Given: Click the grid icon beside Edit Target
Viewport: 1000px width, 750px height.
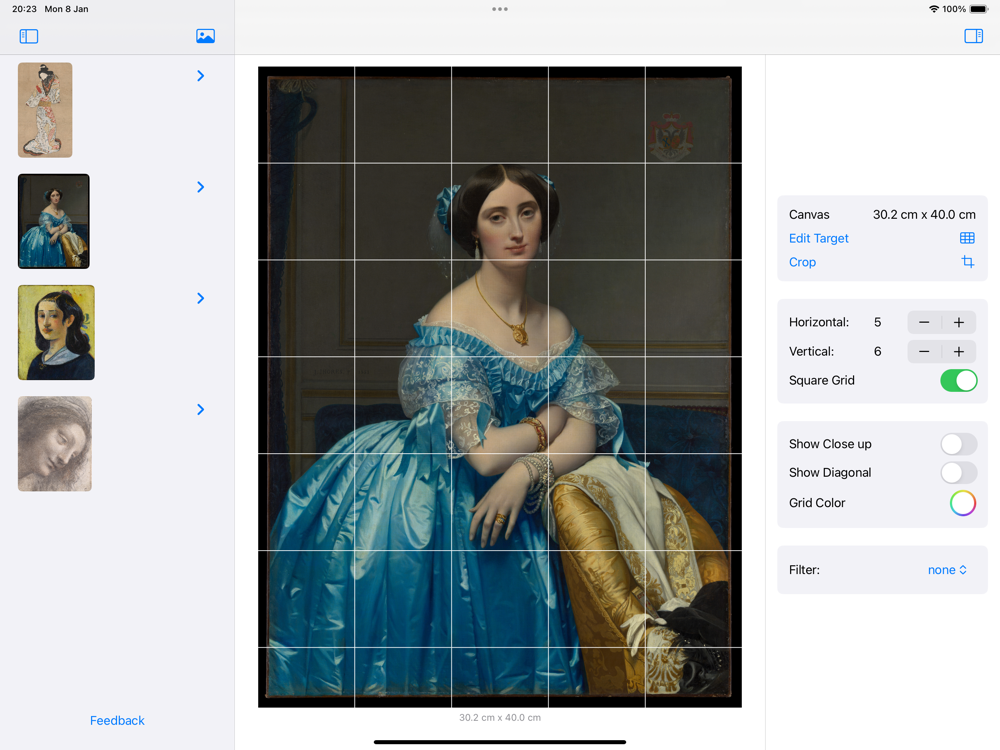Looking at the screenshot, I should click(967, 238).
